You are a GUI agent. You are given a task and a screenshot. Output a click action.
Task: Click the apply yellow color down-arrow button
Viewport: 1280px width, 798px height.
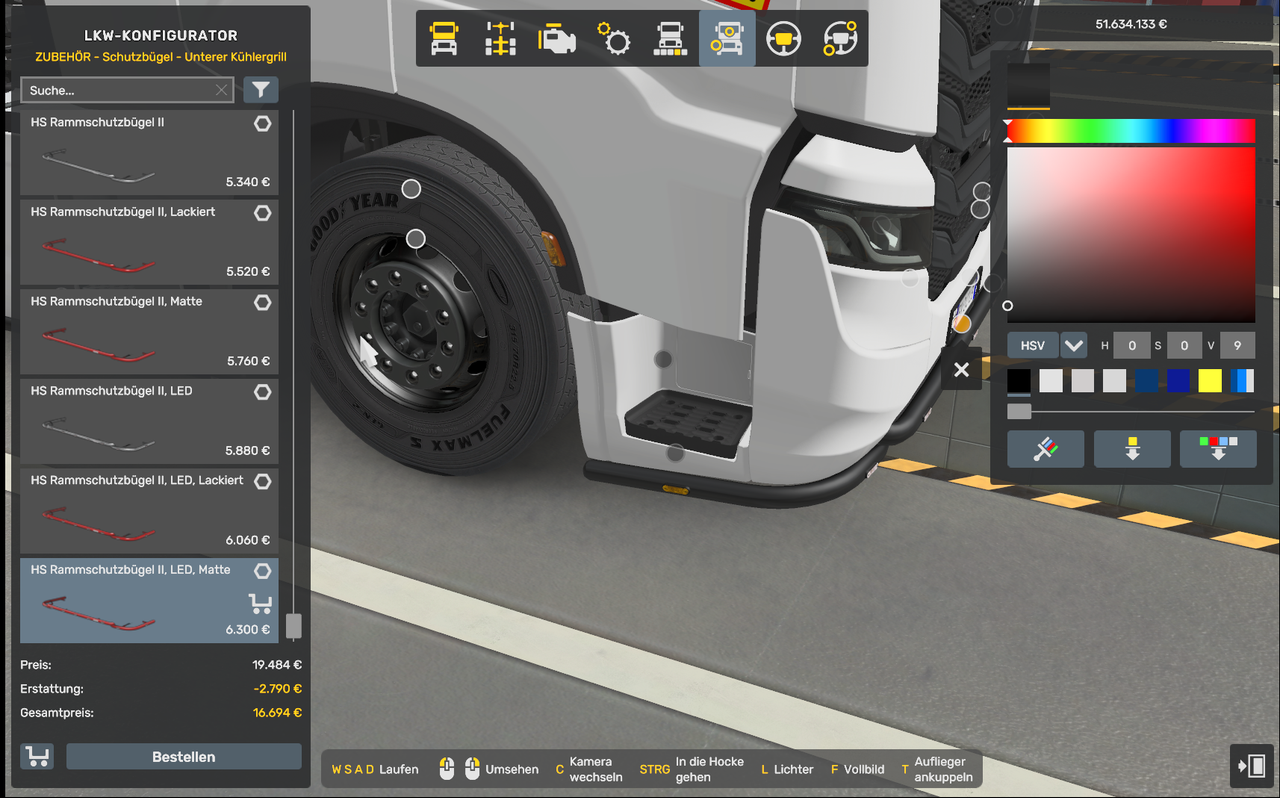tap(1132, 449)
